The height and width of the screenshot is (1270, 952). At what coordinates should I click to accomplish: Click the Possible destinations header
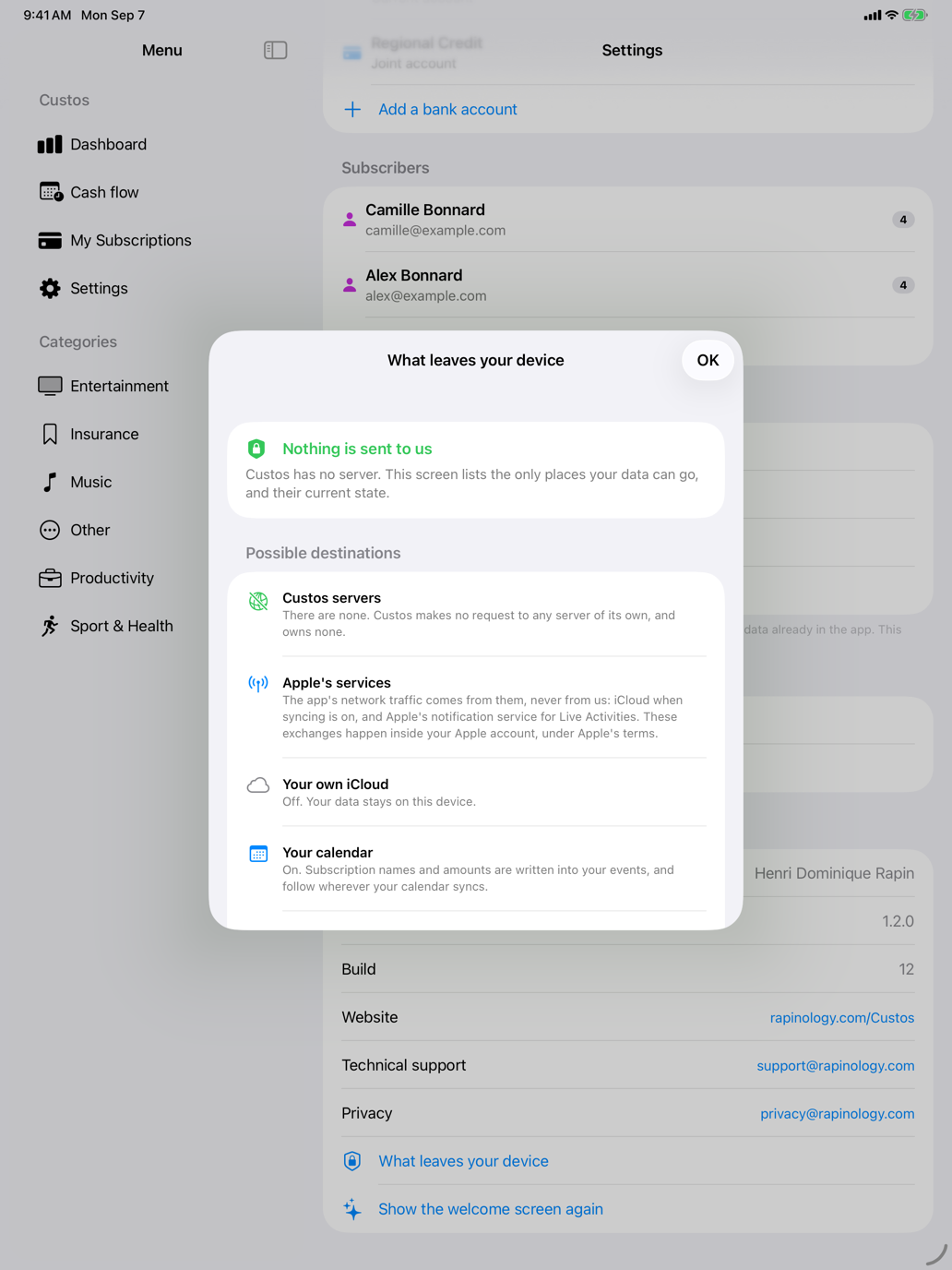click(x=323, y=553)
